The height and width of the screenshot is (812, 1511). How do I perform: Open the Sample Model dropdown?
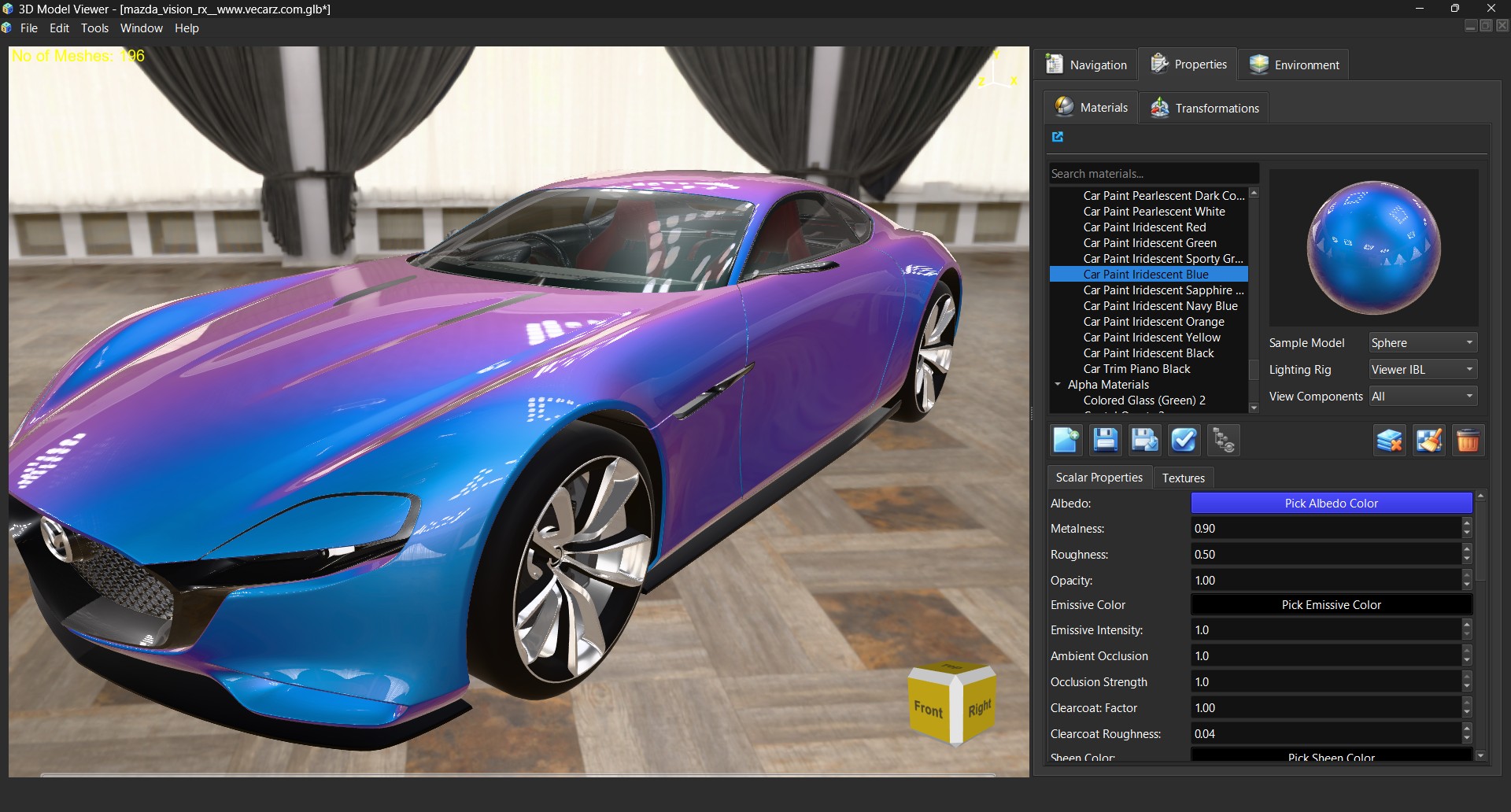(1422, 343)
